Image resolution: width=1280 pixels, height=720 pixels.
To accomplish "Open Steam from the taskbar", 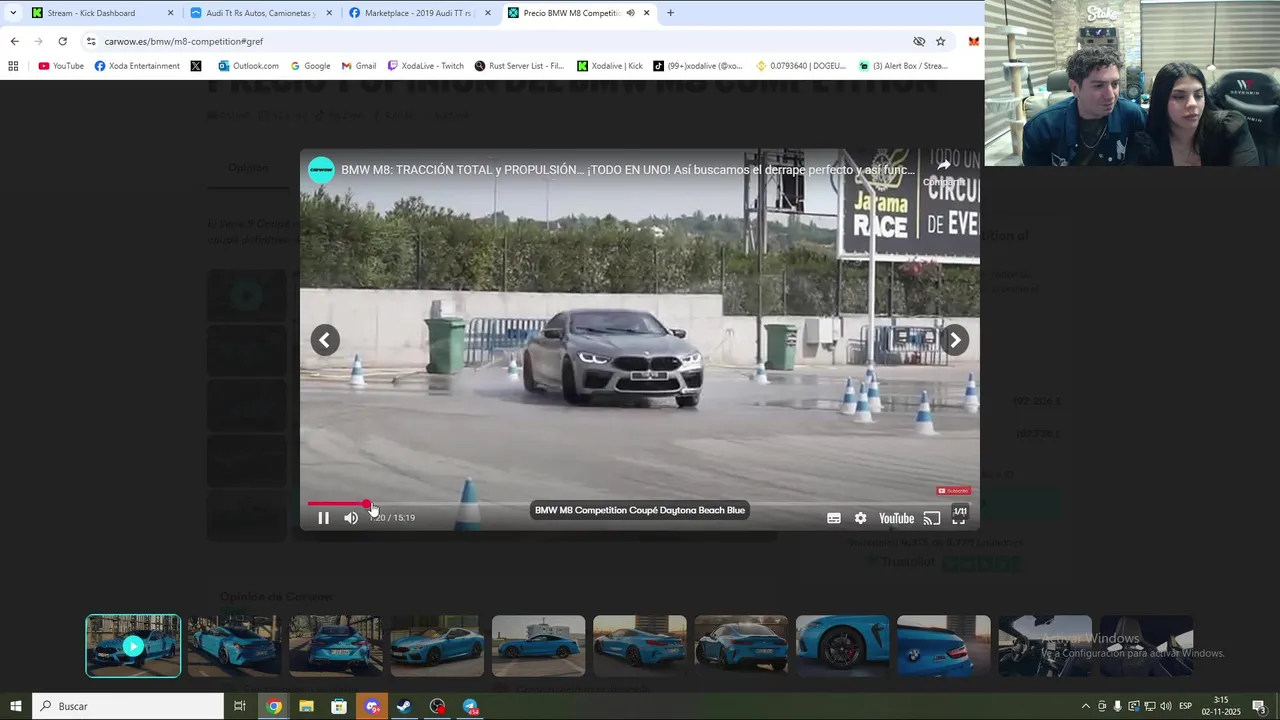I will (x=404, y=706).
